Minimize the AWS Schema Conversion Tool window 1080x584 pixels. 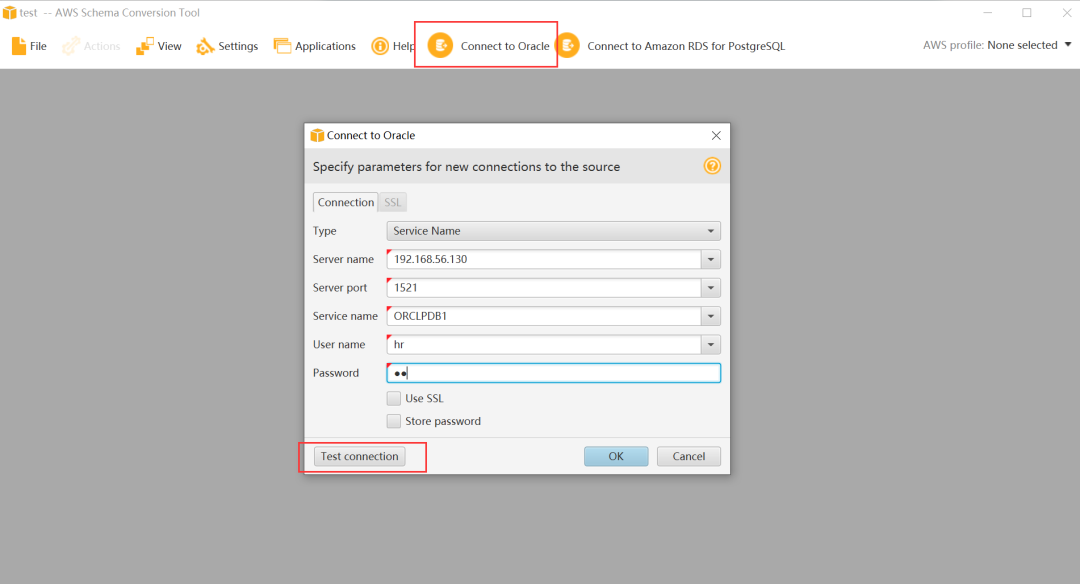(x=988, y=12)
